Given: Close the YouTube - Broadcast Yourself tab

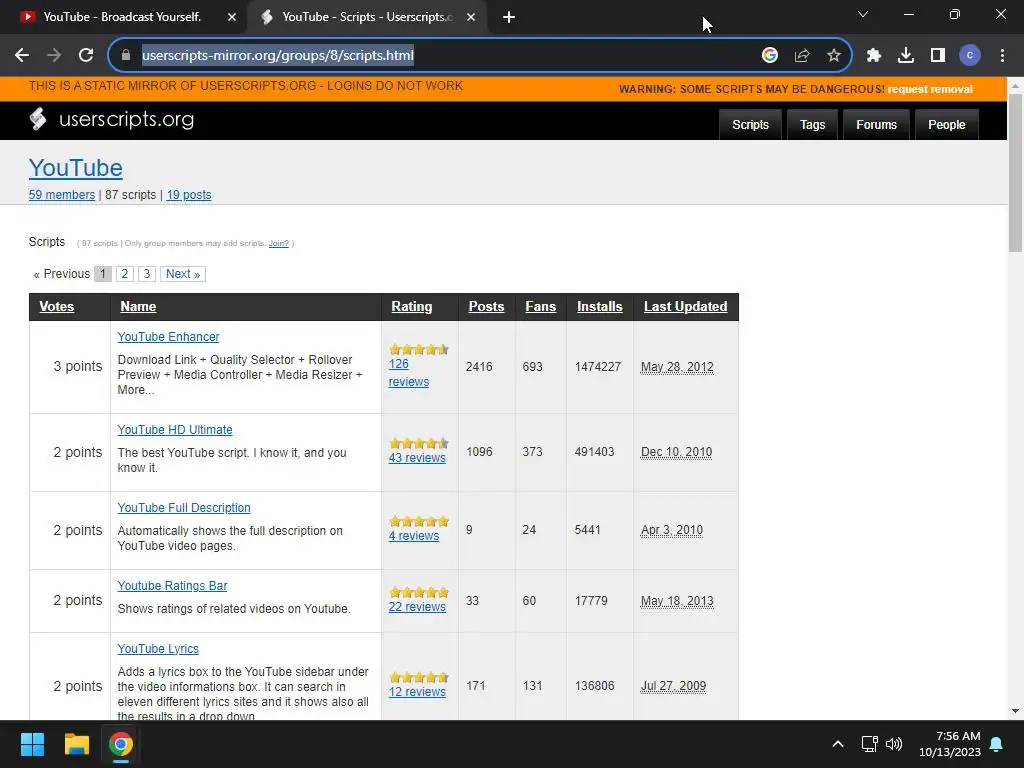Looking at the screenshot, I should coord(232,17).
